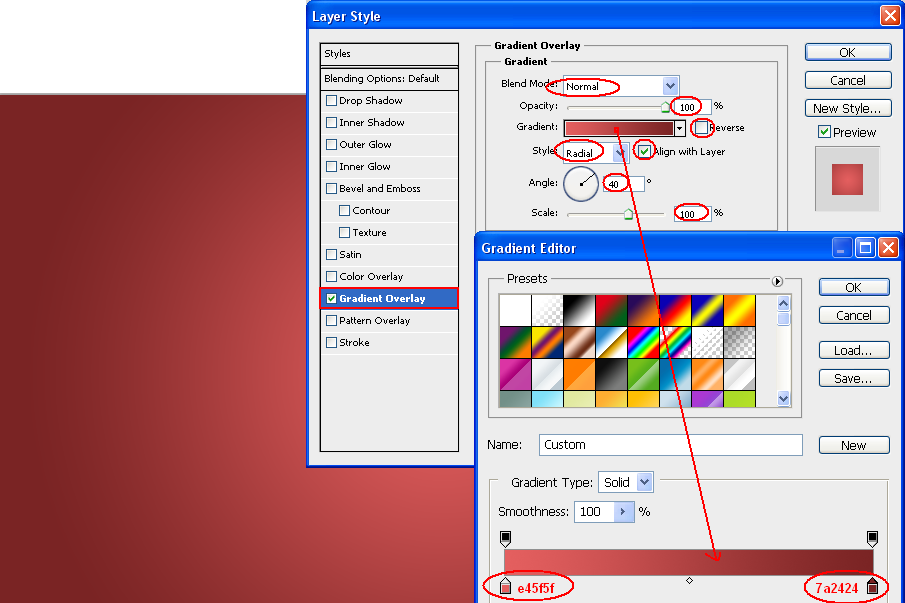Click the presets scrollbar down arrow
This screenshot has height=603, width=905.
(783, 398)
